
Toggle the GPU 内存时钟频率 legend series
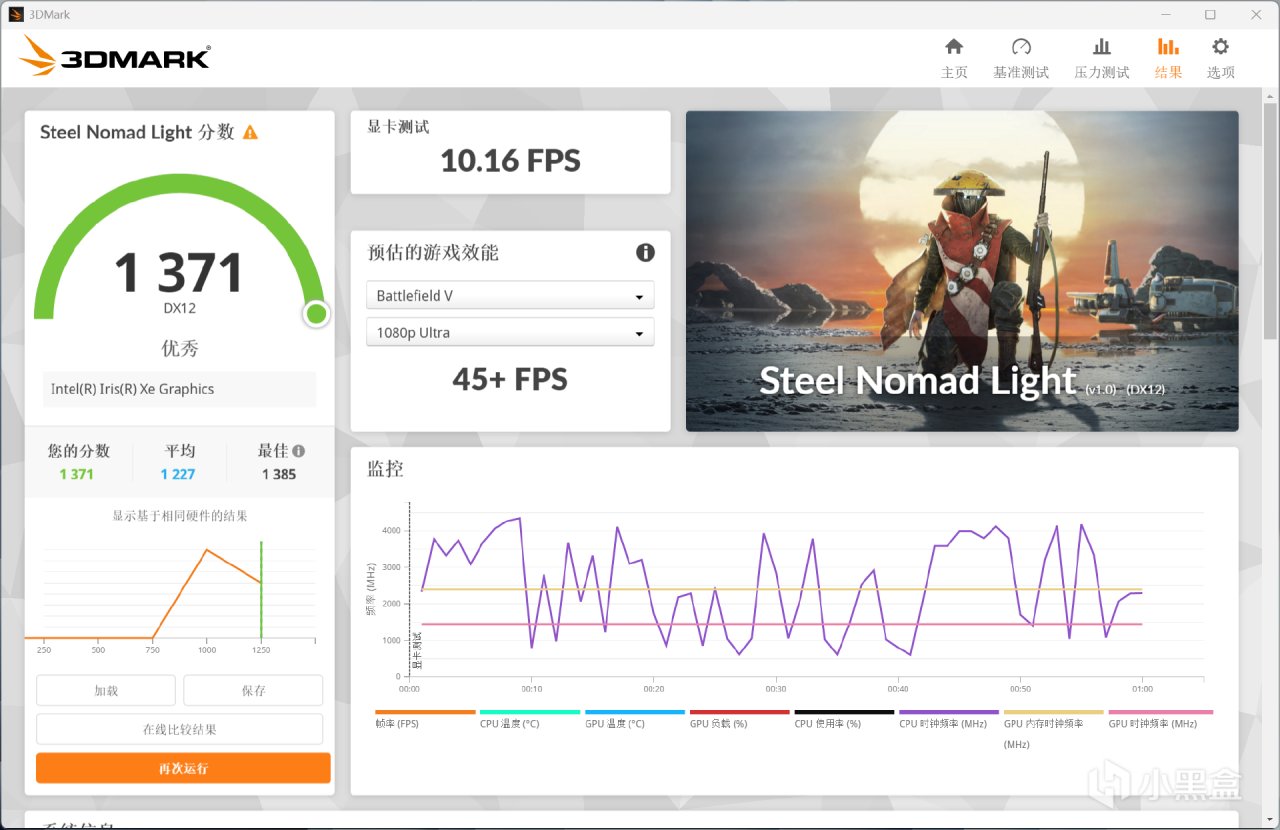1053,729
